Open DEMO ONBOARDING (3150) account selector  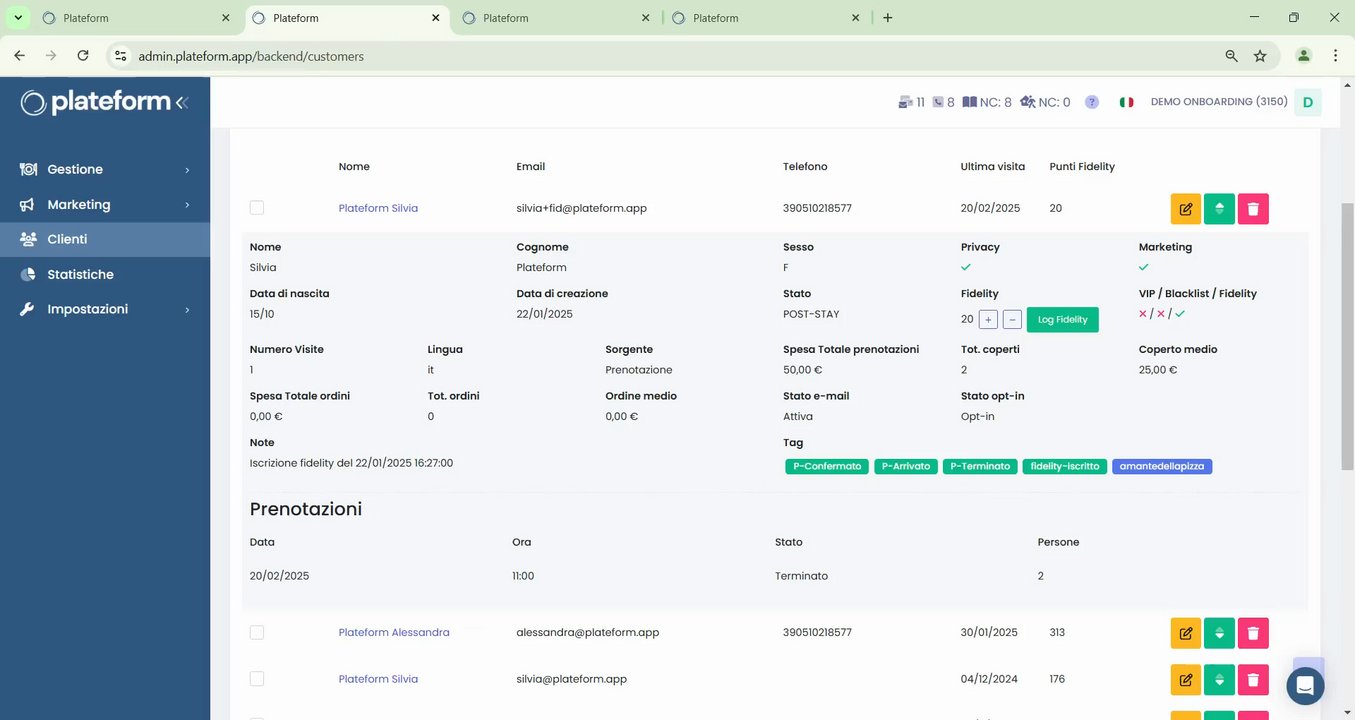click(1219, 102)
